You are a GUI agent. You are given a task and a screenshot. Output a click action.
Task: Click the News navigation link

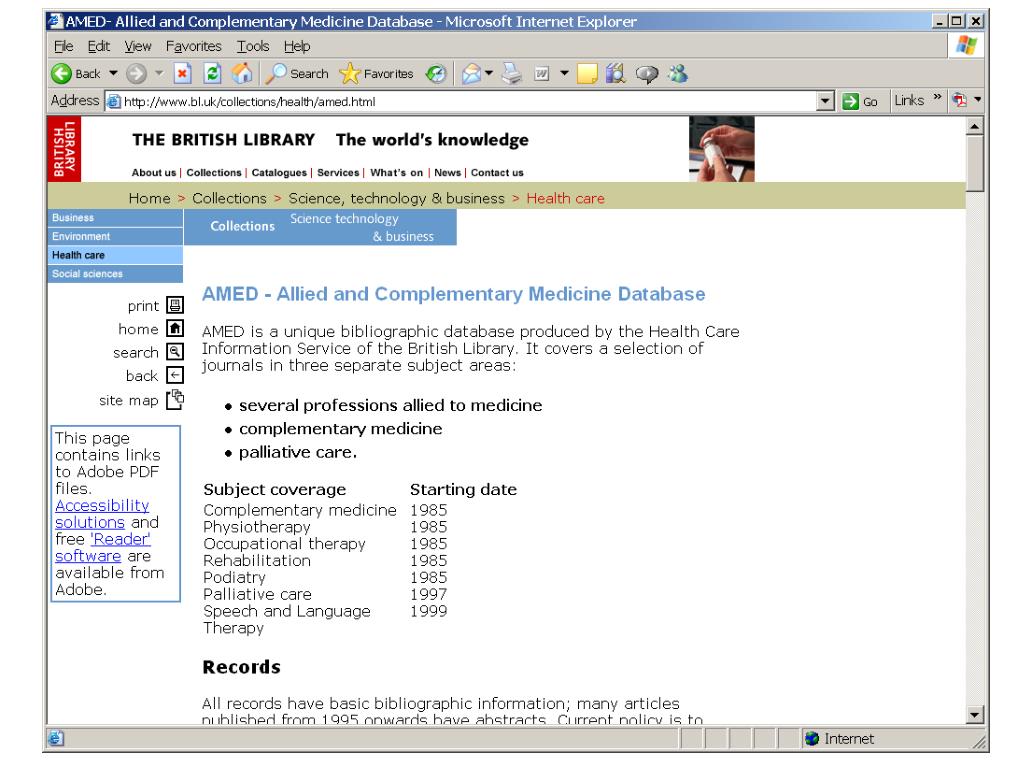(x=447, y=173)
